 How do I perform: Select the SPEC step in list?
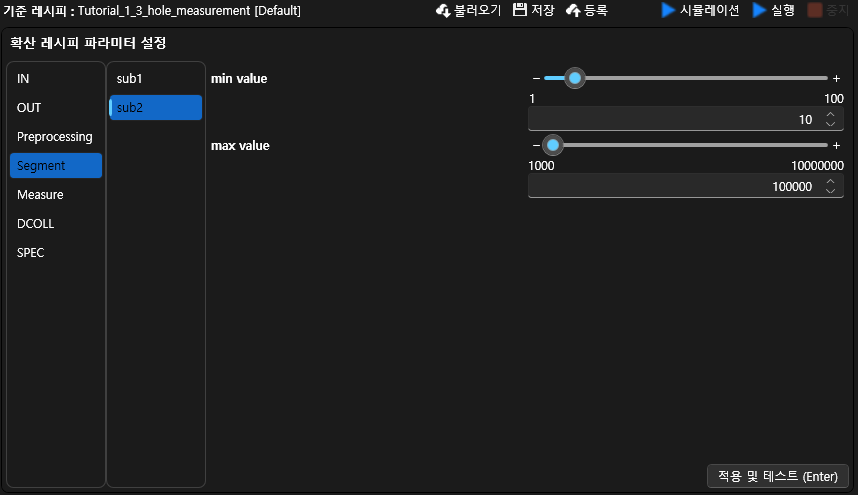click(x=31, y=253)
